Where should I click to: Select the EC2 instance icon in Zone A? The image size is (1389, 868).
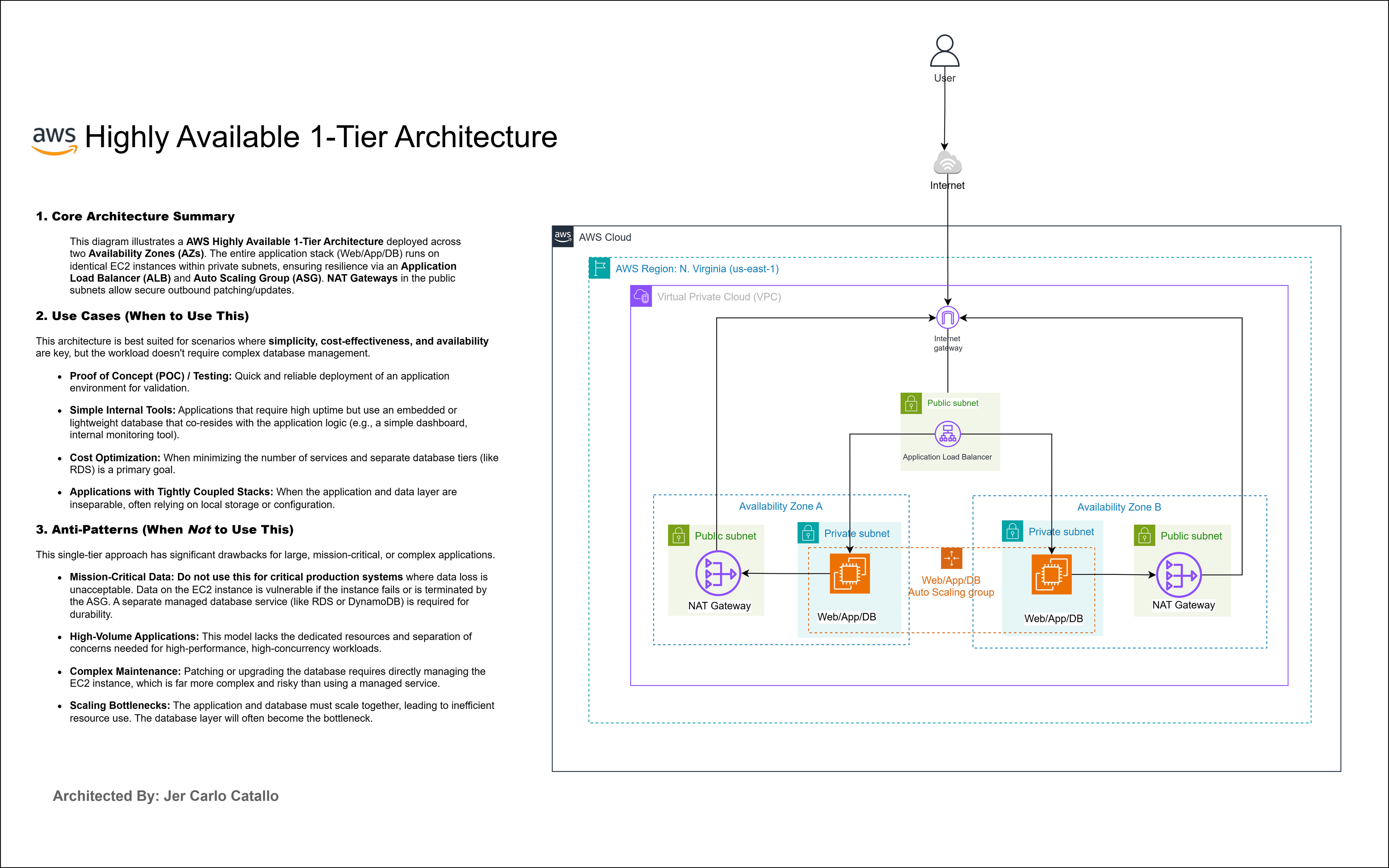click(x=850, y=573)
